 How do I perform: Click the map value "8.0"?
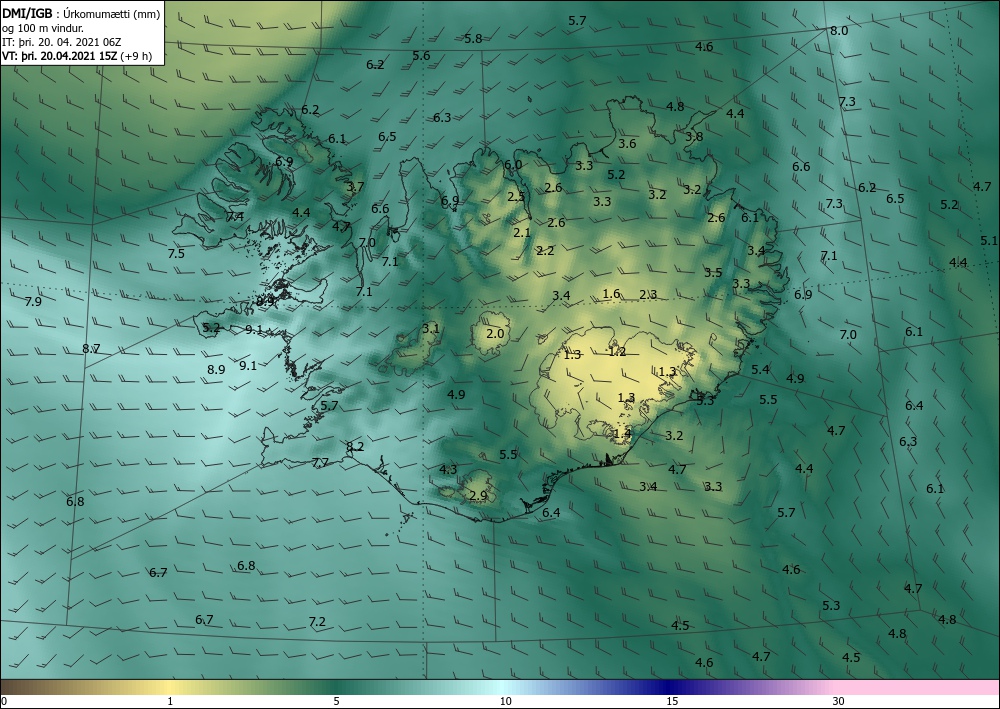click(839, 31)
